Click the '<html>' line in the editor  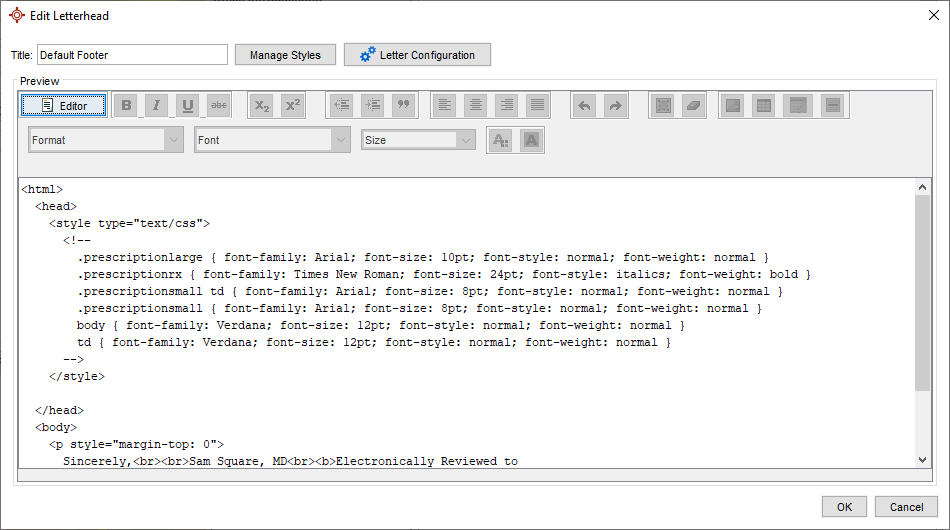click(42, 190)
